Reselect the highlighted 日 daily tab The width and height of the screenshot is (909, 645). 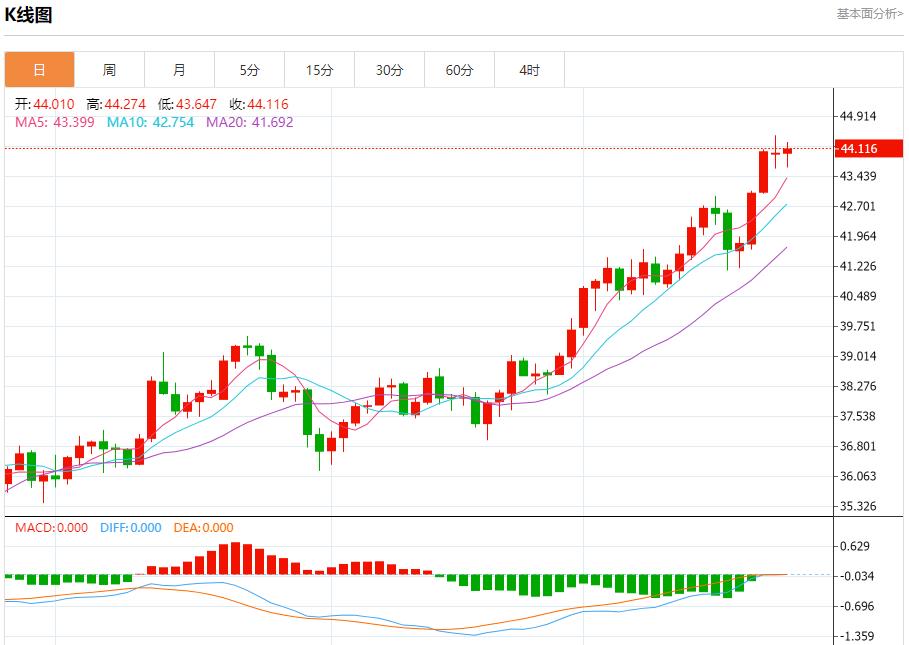(40, 69)
